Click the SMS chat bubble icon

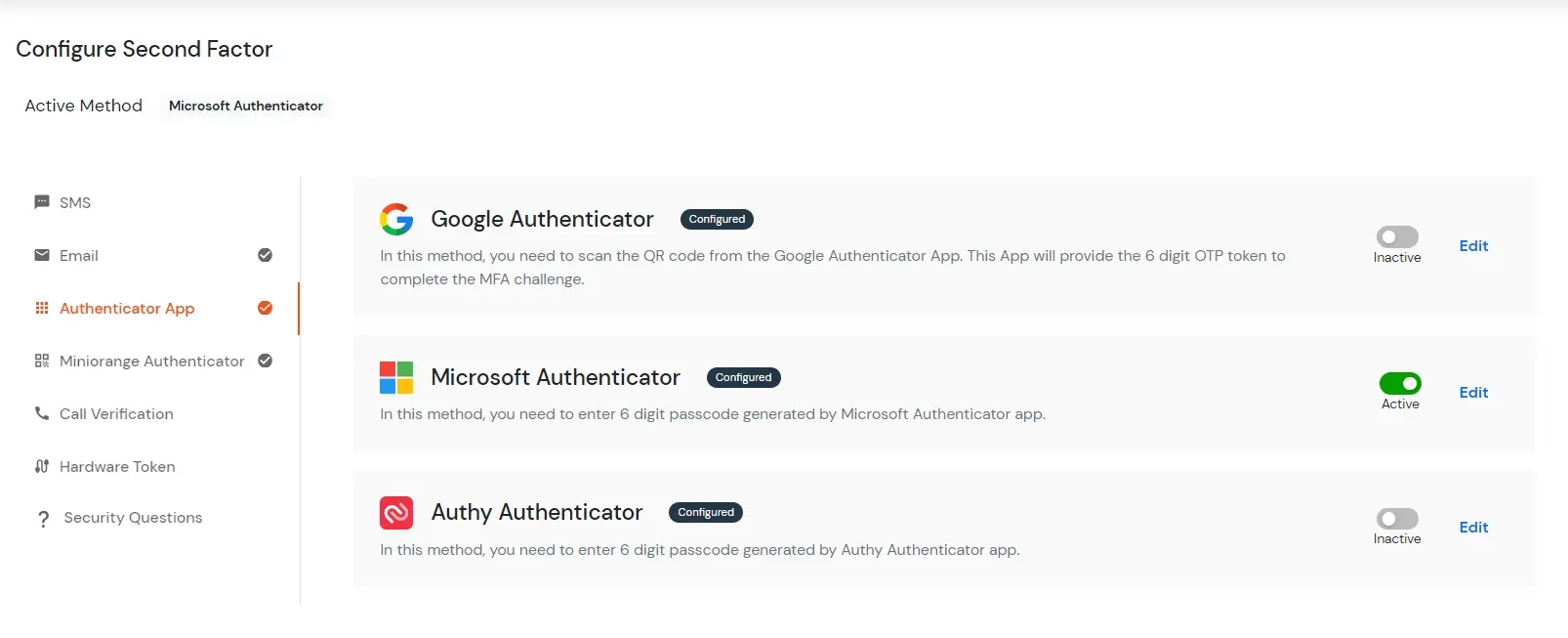point(41,201)
